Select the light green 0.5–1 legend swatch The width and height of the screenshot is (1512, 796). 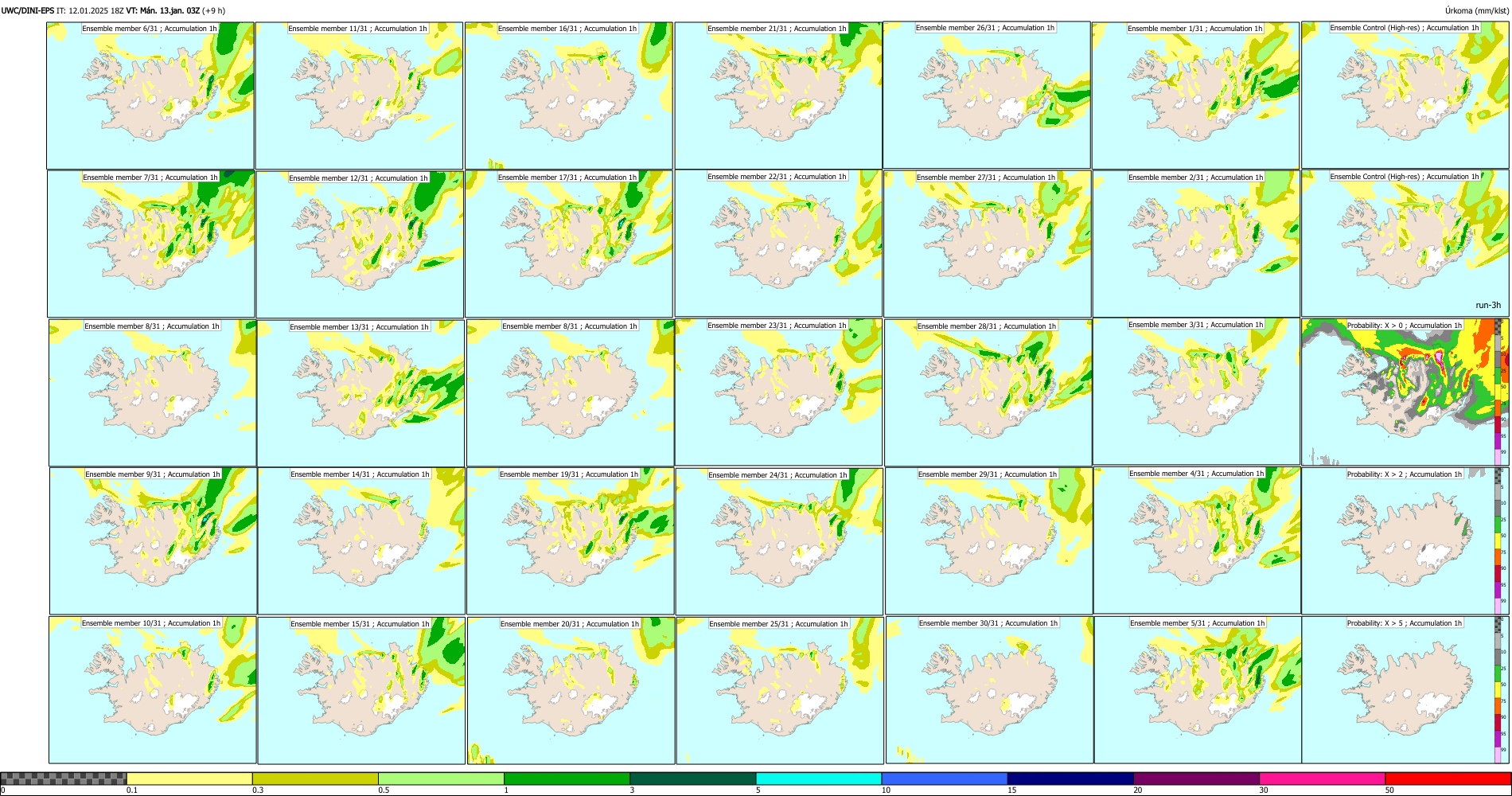[441, 778]
